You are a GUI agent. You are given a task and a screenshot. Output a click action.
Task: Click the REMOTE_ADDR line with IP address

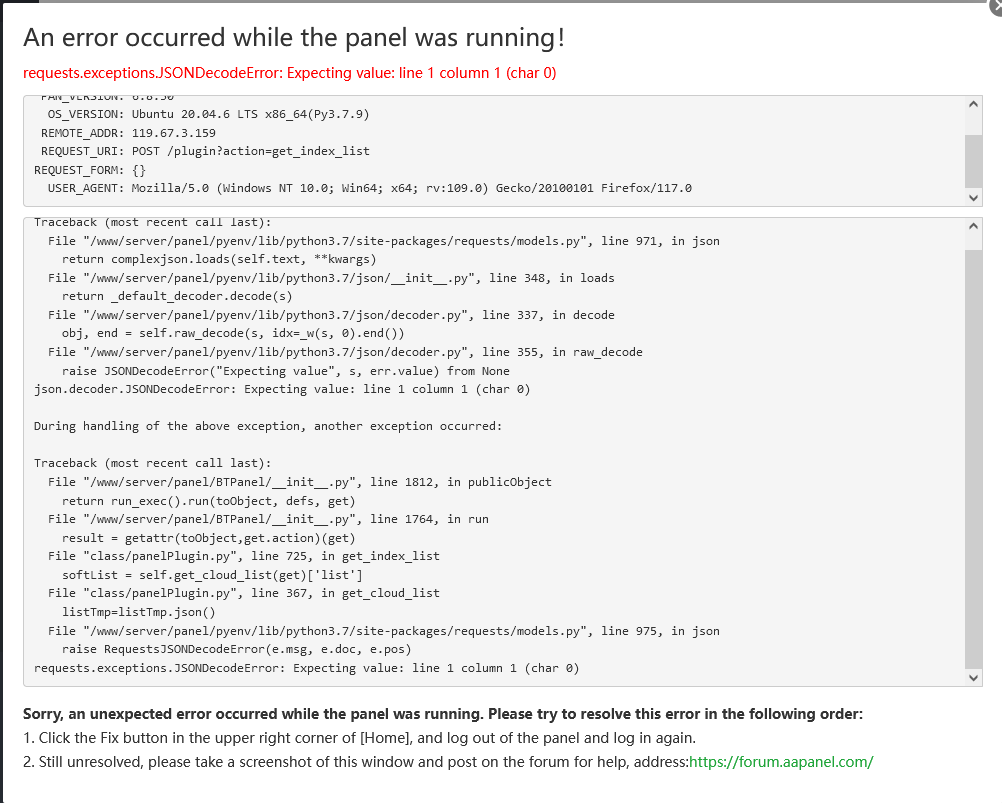click(x=128, y=133)
